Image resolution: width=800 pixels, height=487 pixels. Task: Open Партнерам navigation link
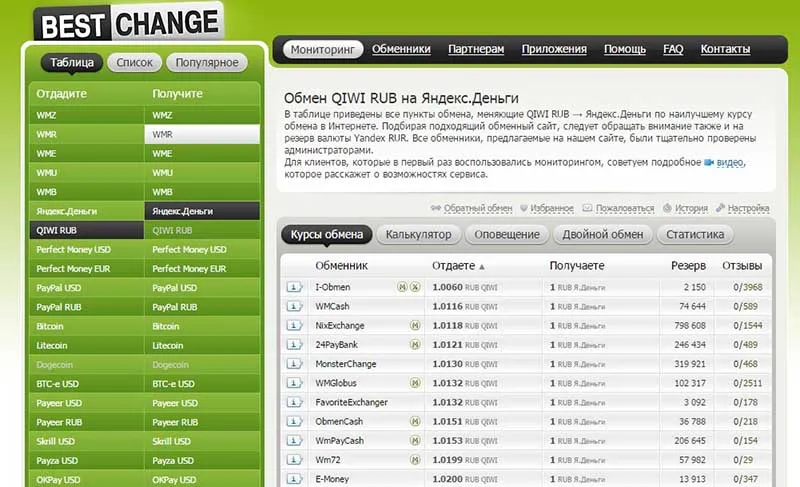(x=476, y=49)
